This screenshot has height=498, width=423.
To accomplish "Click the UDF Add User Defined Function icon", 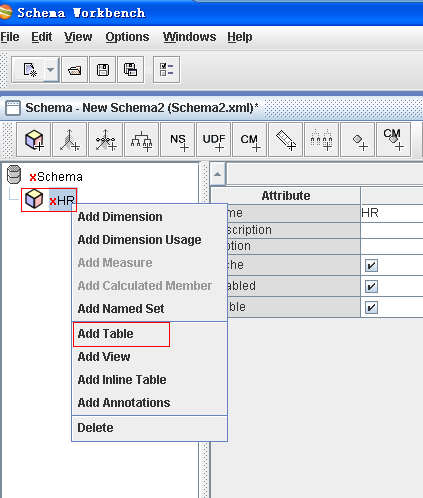I will [x=214, y=140].
